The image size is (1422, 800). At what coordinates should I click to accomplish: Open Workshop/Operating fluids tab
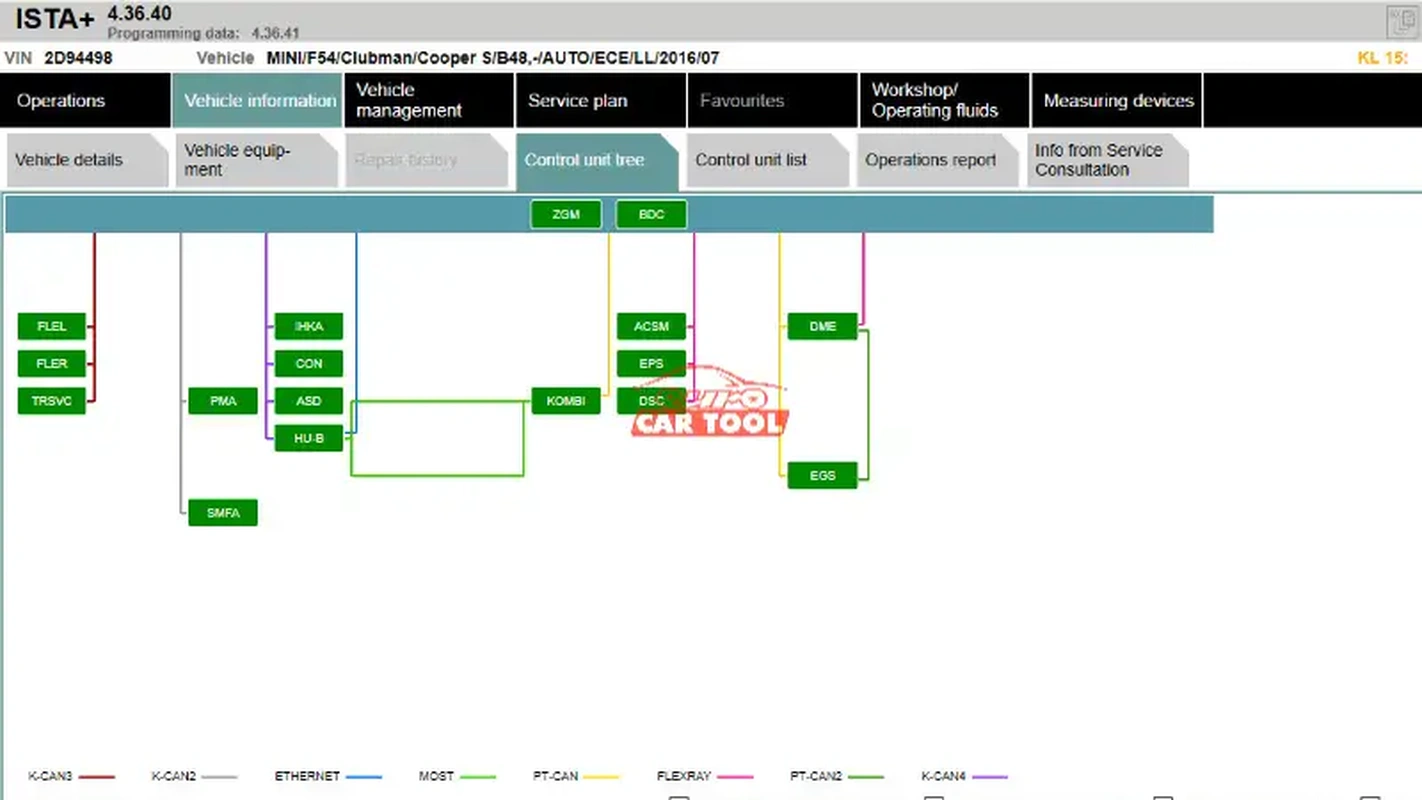click(x=944, y=100)
